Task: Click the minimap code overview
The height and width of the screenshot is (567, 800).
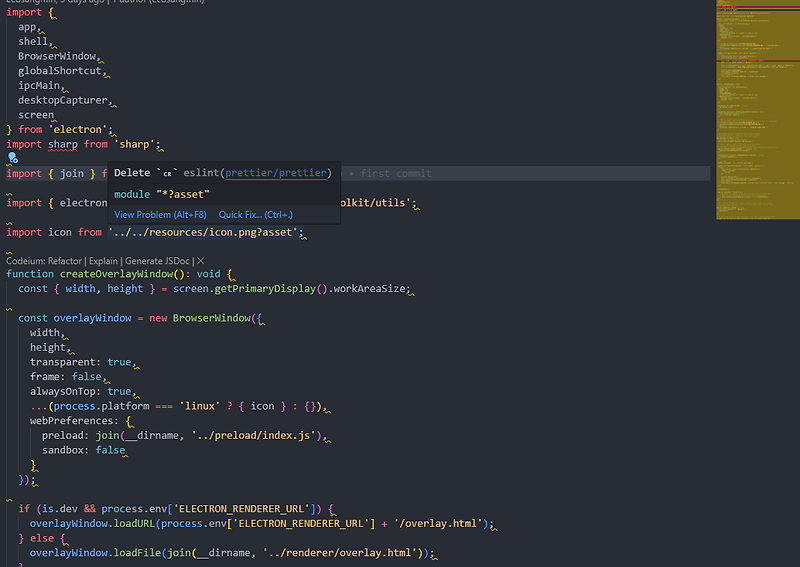Action: point(758,110)
